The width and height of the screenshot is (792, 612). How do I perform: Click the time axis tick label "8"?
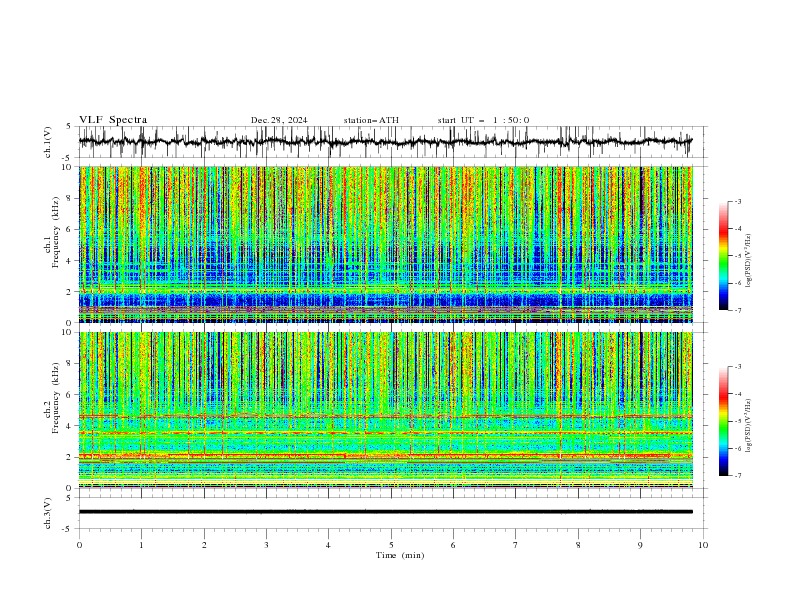(578, 545)
